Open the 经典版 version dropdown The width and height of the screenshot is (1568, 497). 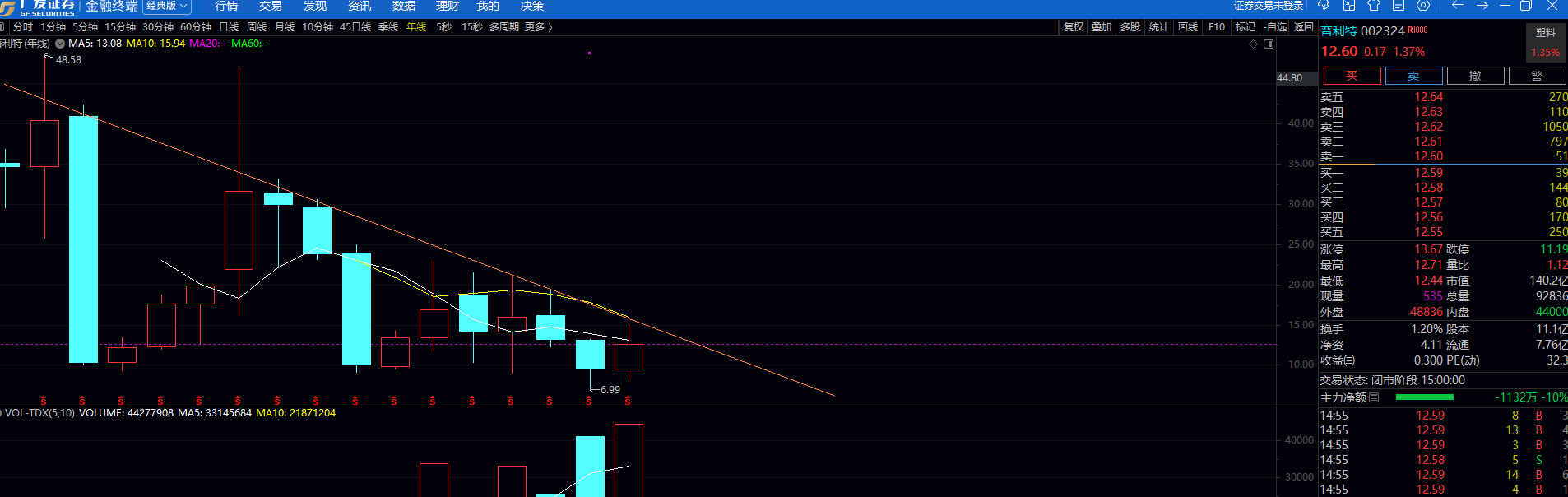point(167,6)
